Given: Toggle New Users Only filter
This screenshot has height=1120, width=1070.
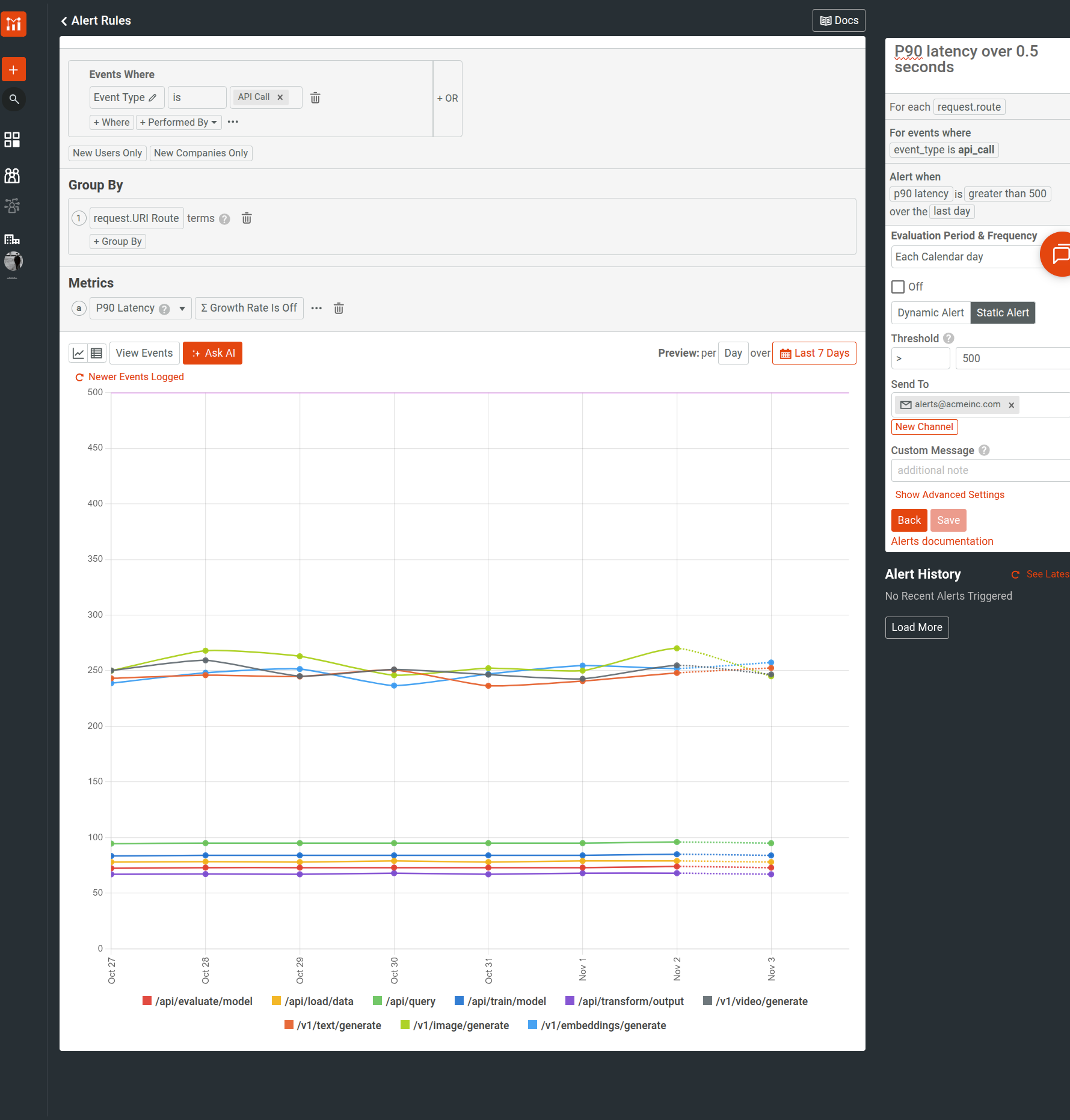Looking at the screenshot, I should click(x=107, y=153).
